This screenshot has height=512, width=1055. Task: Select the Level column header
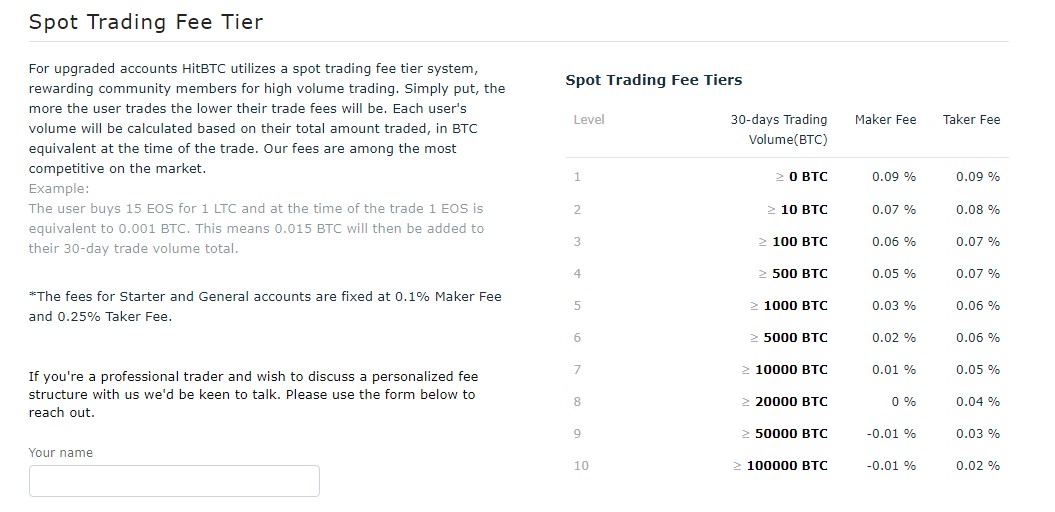[589, 120]
